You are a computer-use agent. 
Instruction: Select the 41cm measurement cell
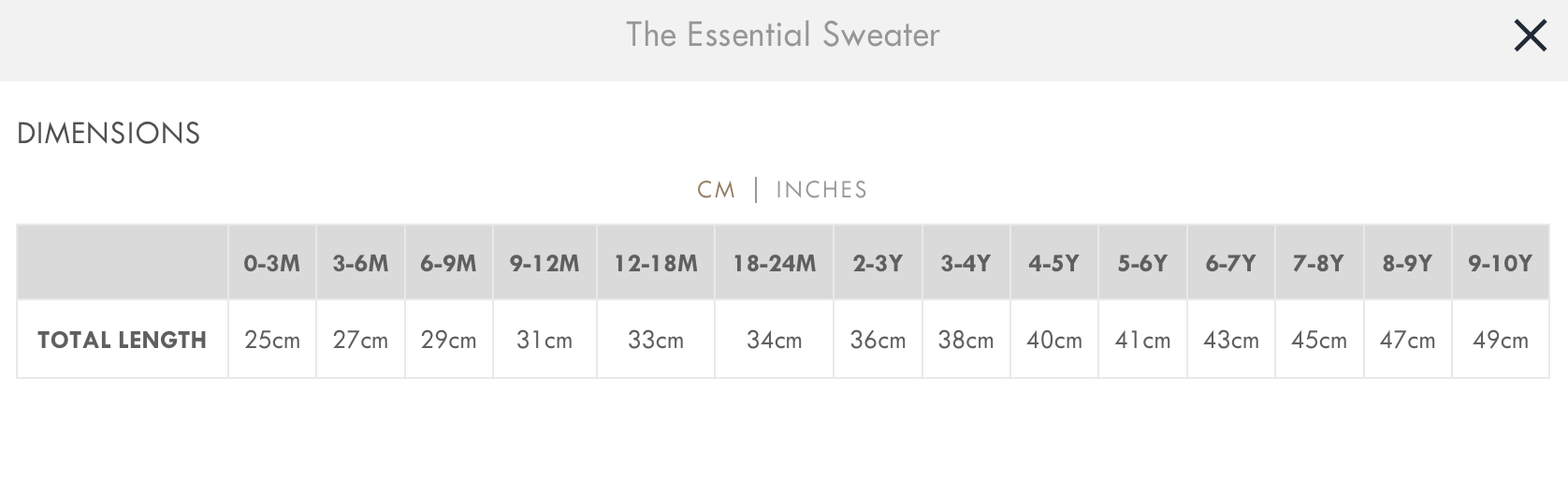coord(1142,340)
